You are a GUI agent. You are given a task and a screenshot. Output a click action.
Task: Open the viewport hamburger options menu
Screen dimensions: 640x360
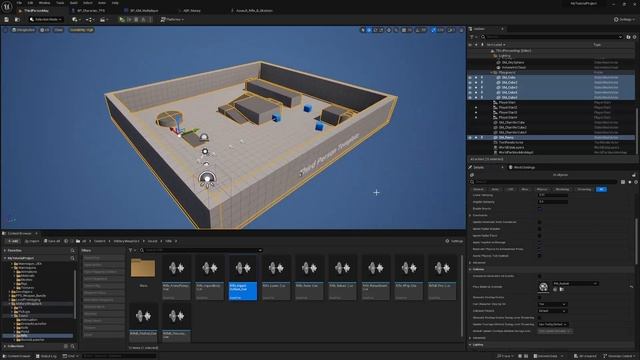pos(6,30)
